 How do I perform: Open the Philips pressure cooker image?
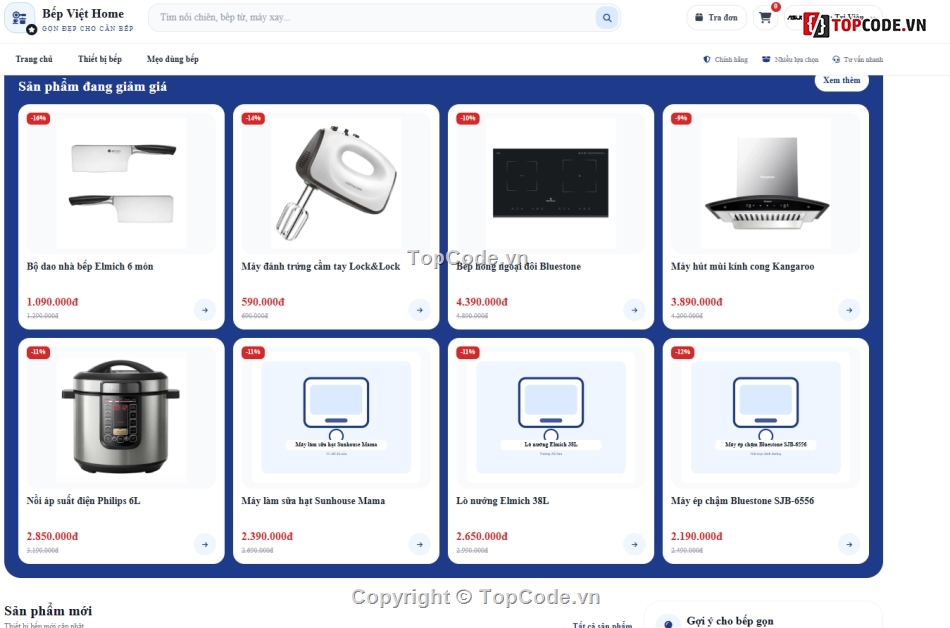pos(121,417)
